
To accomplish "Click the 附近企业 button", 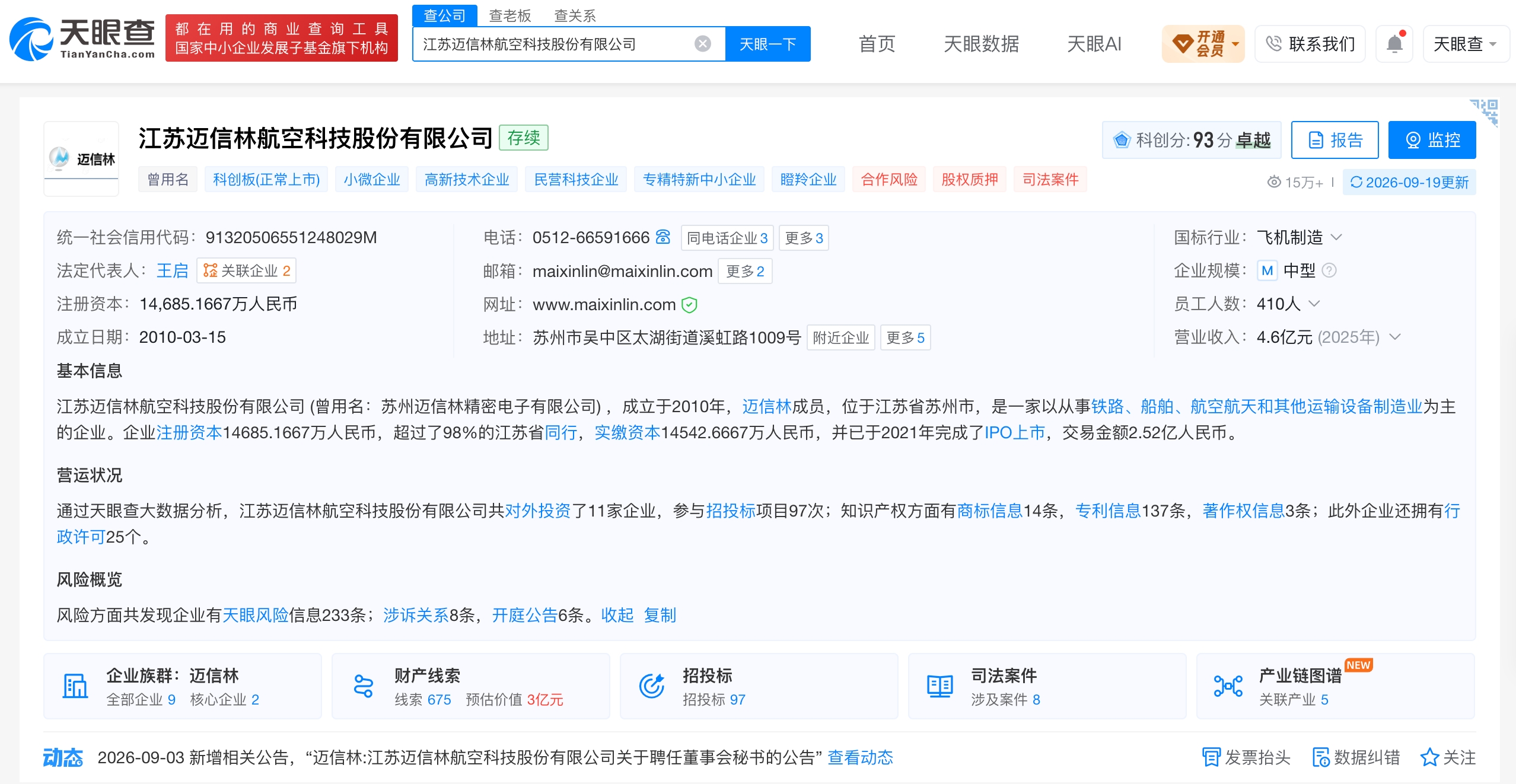I will [x=841, y=337].
